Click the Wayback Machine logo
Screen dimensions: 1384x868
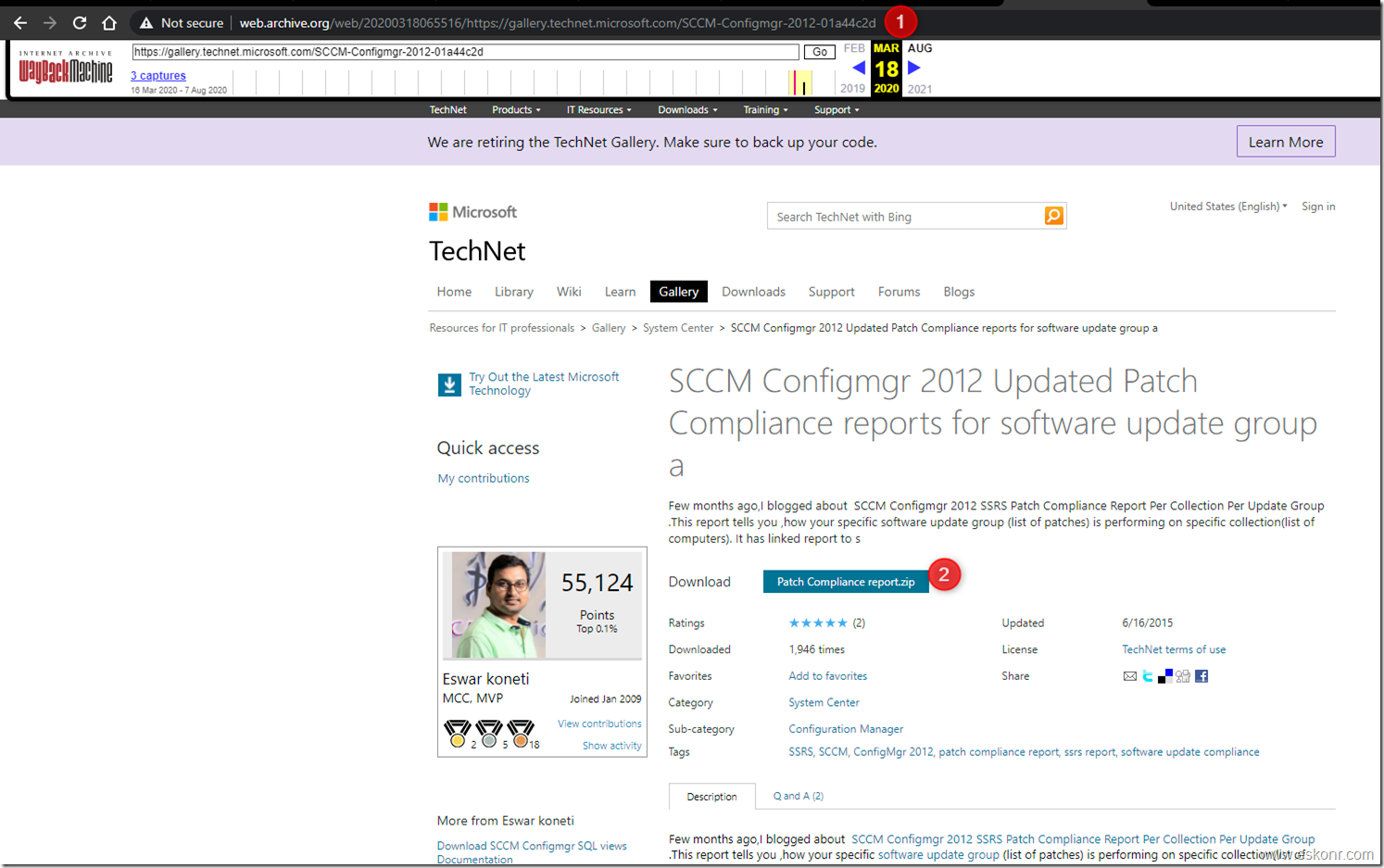[x=65, y=69]
